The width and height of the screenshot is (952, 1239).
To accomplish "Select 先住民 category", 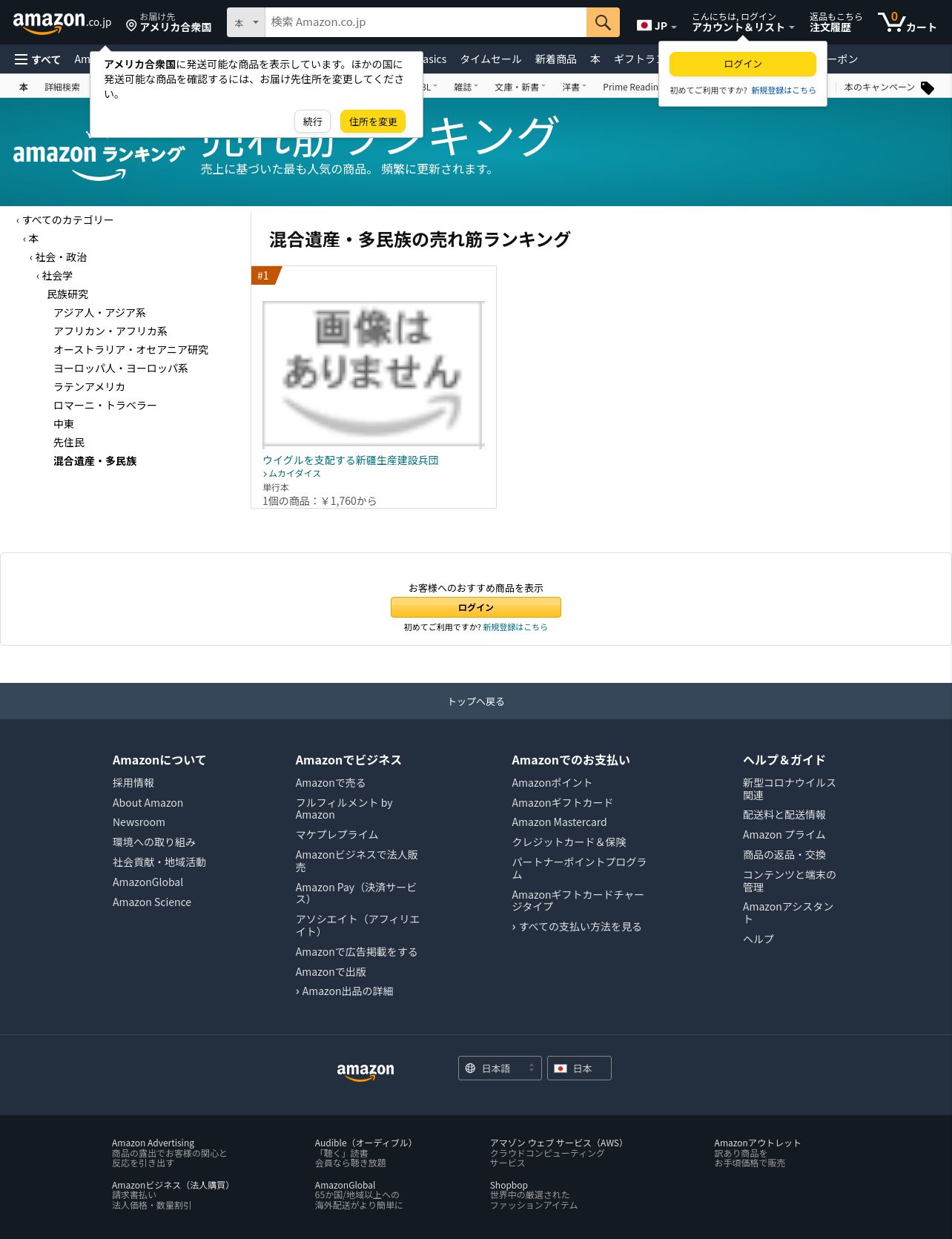I will coord(68,443).
